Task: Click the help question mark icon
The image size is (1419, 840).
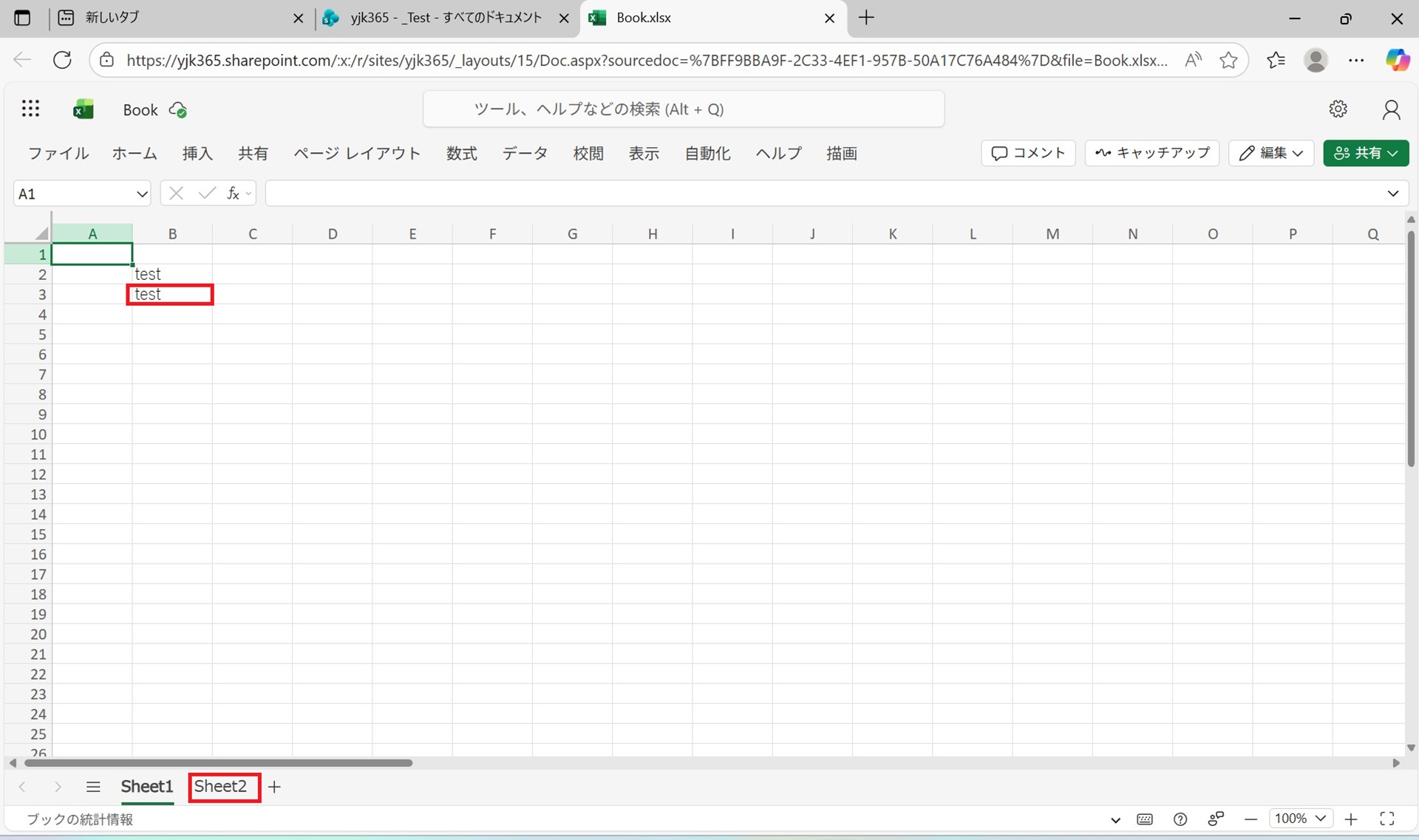Action: point(1180,819)
